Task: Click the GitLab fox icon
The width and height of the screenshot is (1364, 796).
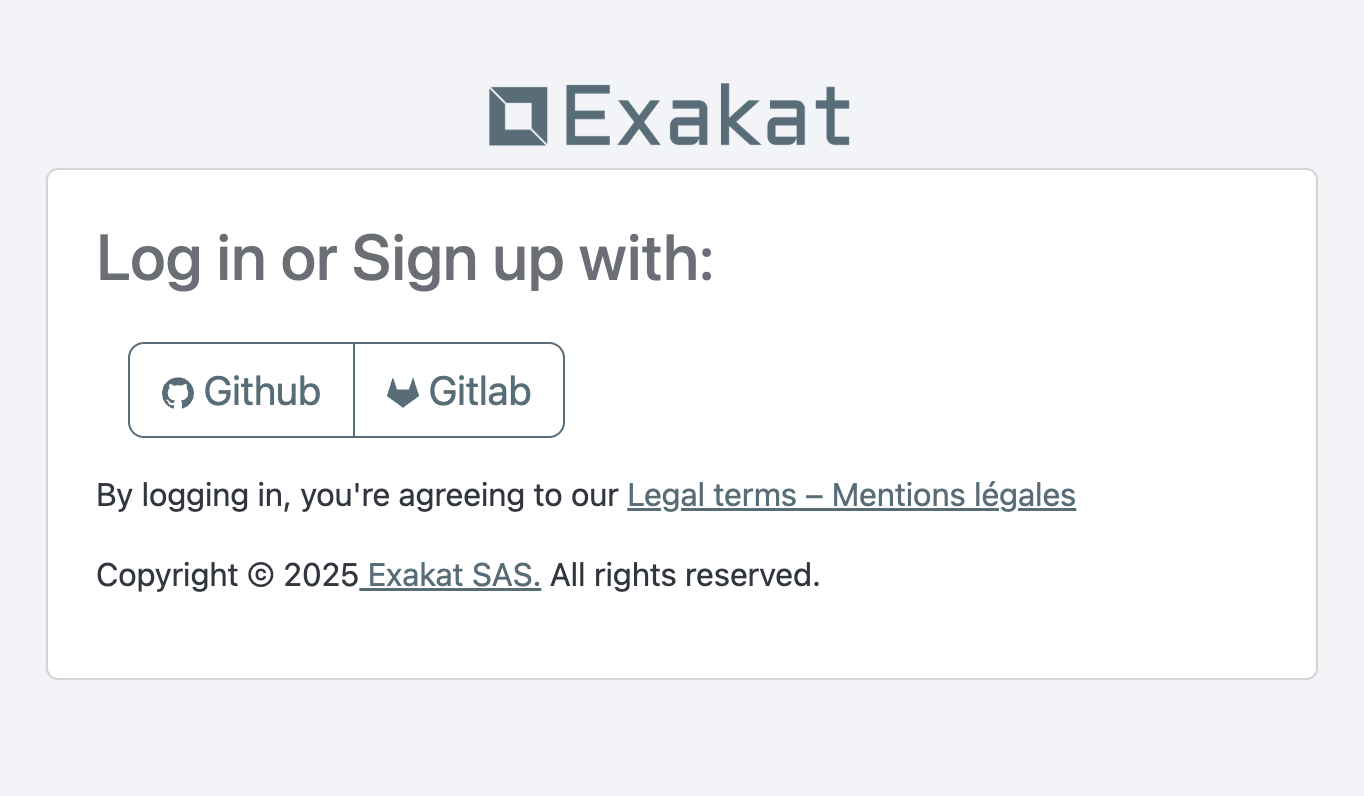Action: (402, 392)
